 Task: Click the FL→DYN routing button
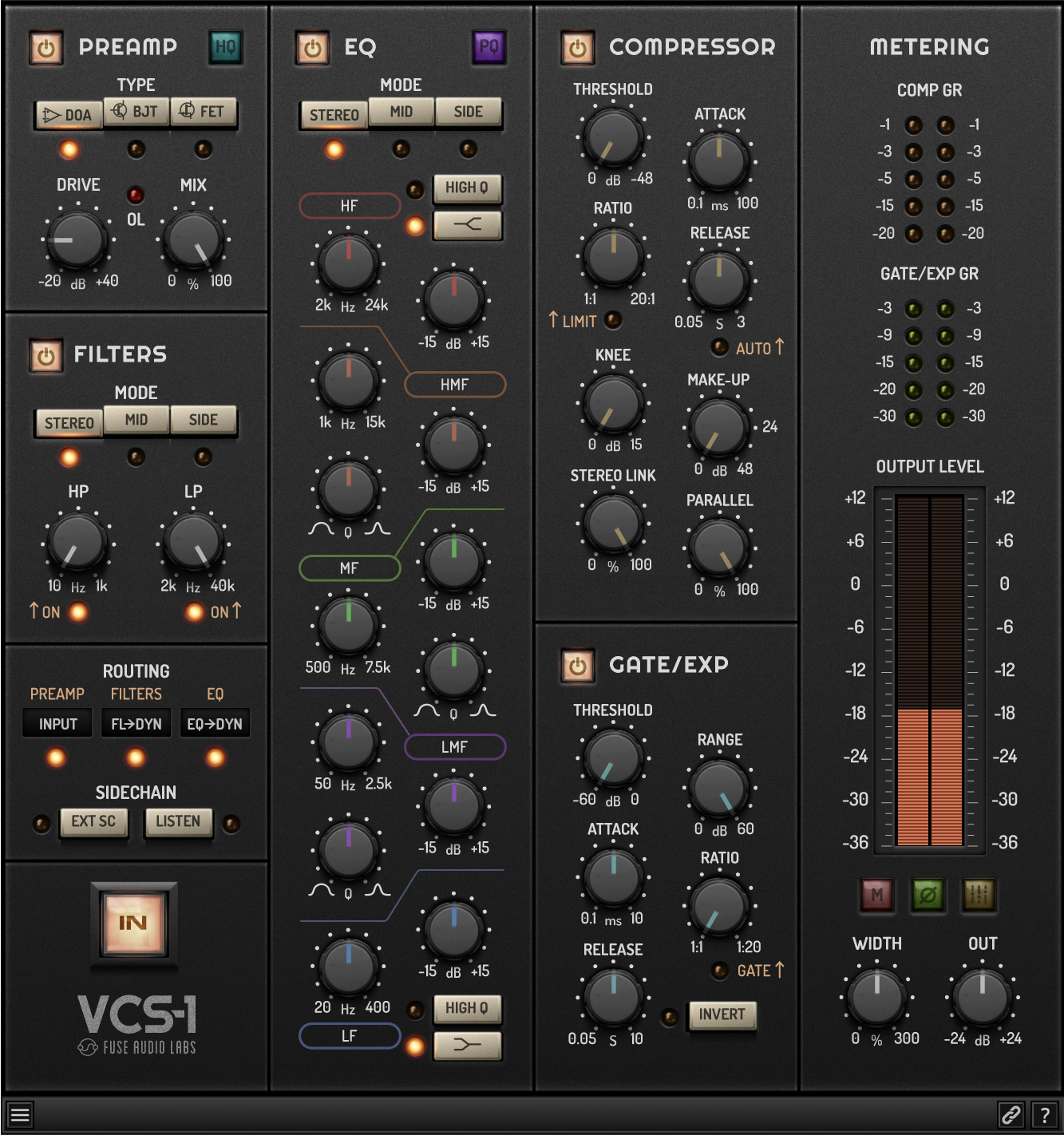(x=136, y=723)
